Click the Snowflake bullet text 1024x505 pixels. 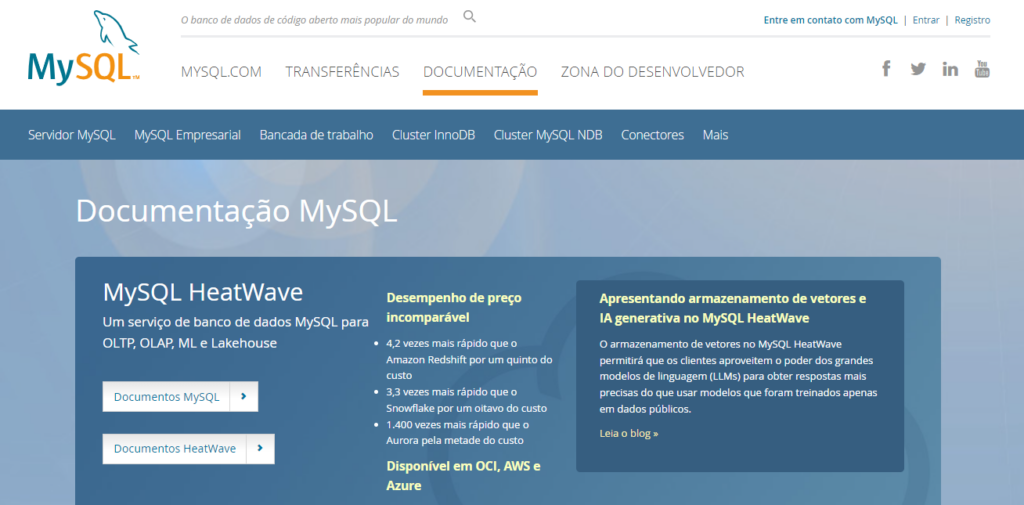(466, 400)
